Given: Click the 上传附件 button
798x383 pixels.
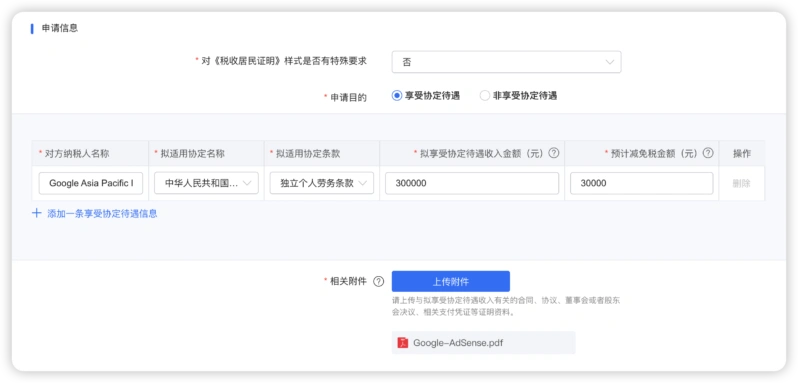Looking at the screenshot, I should coord(450,281).
